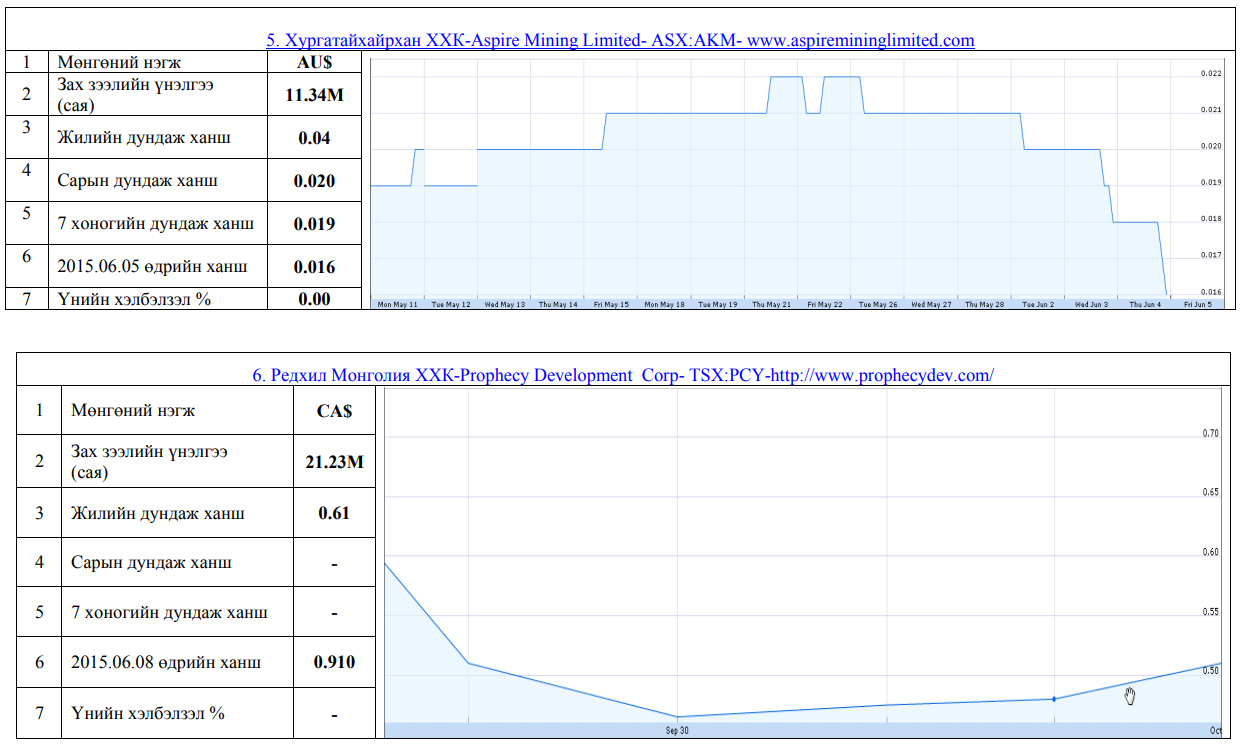This screenshot has width=1242, height=748.
Task: Open the Aspire Mining Limited ASX:AKM link
Action: coord(620,40)
